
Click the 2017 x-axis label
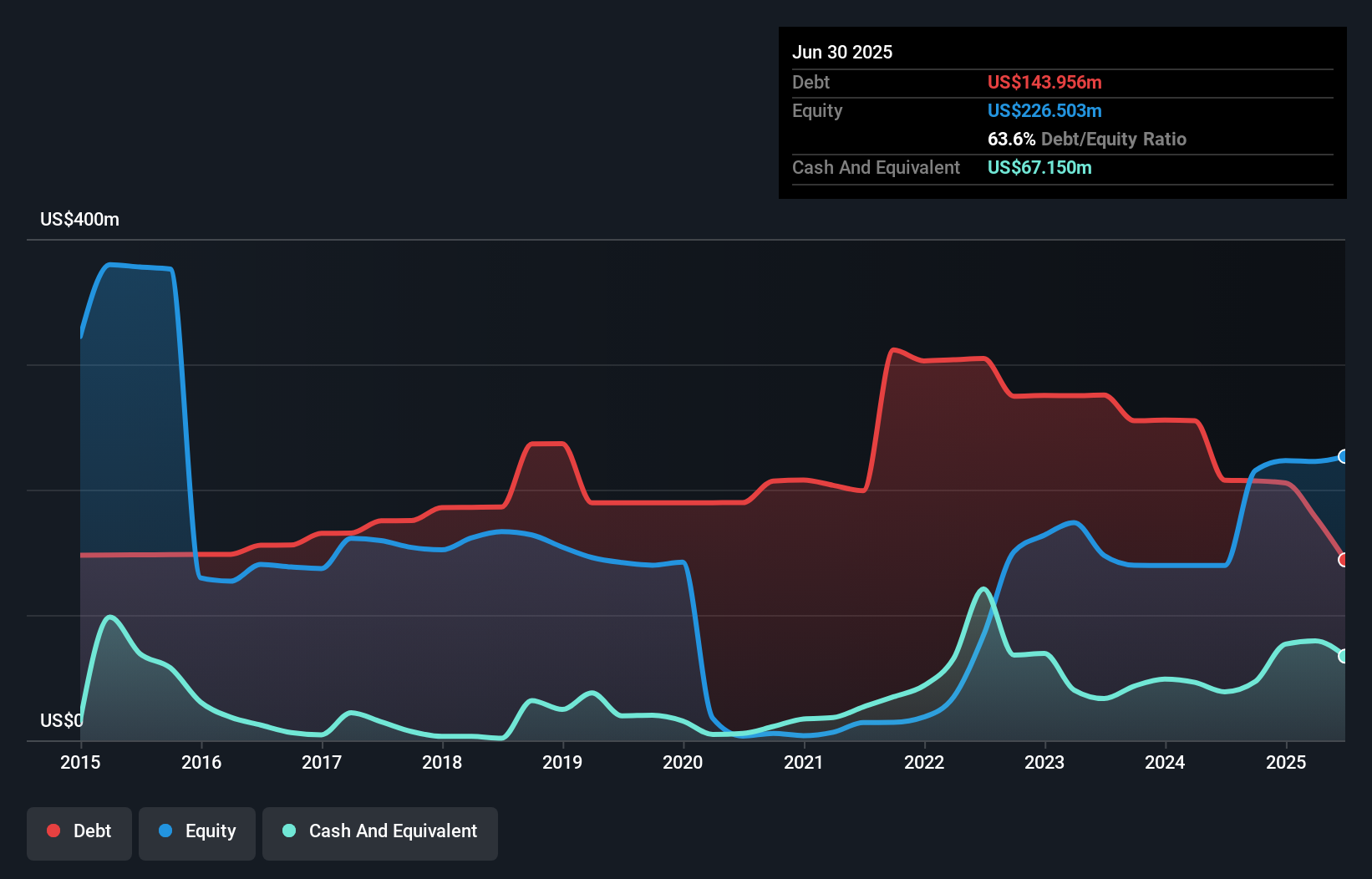(x=322, y=762)
